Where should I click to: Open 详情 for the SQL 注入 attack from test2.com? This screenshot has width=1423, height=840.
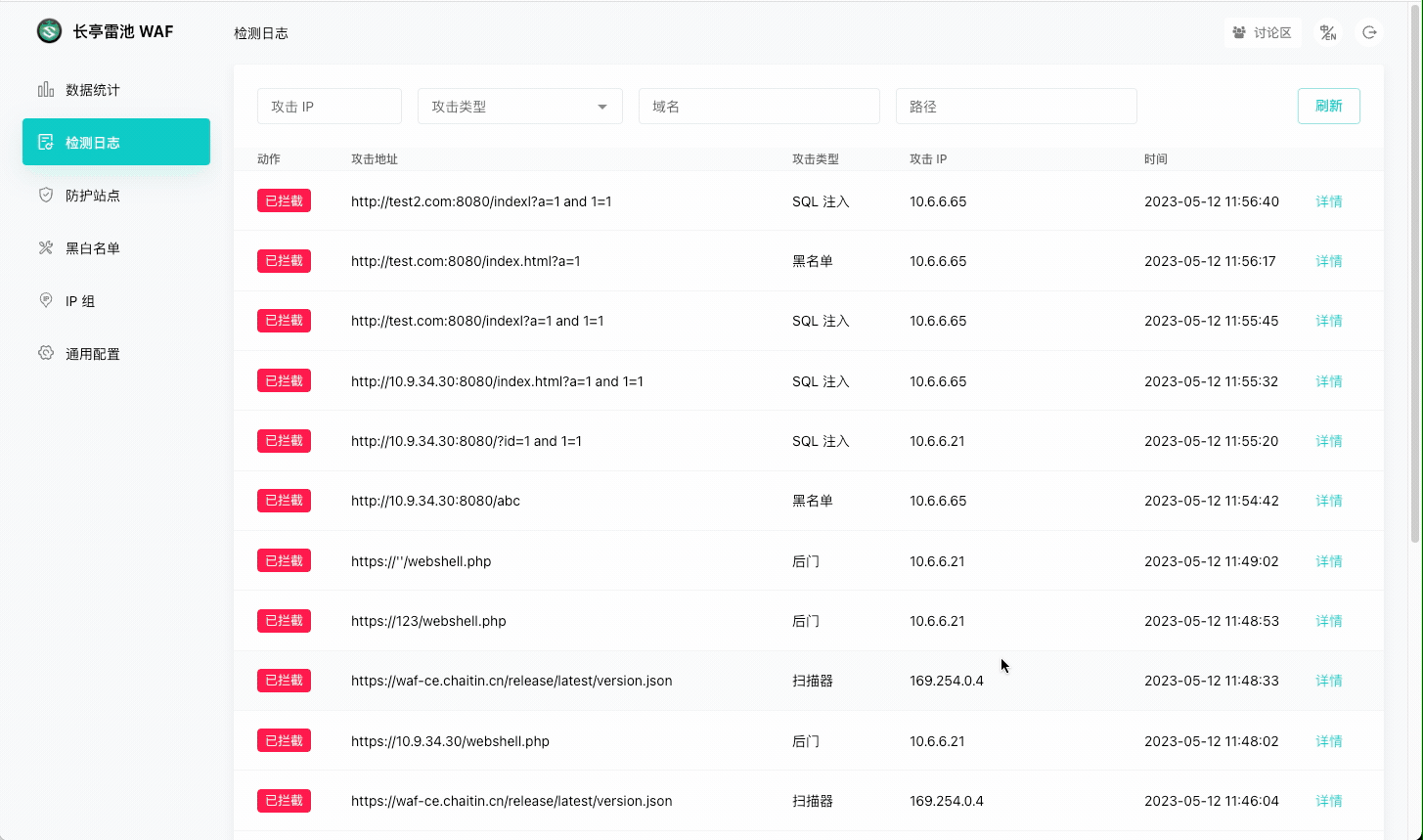coord(1328,200)
